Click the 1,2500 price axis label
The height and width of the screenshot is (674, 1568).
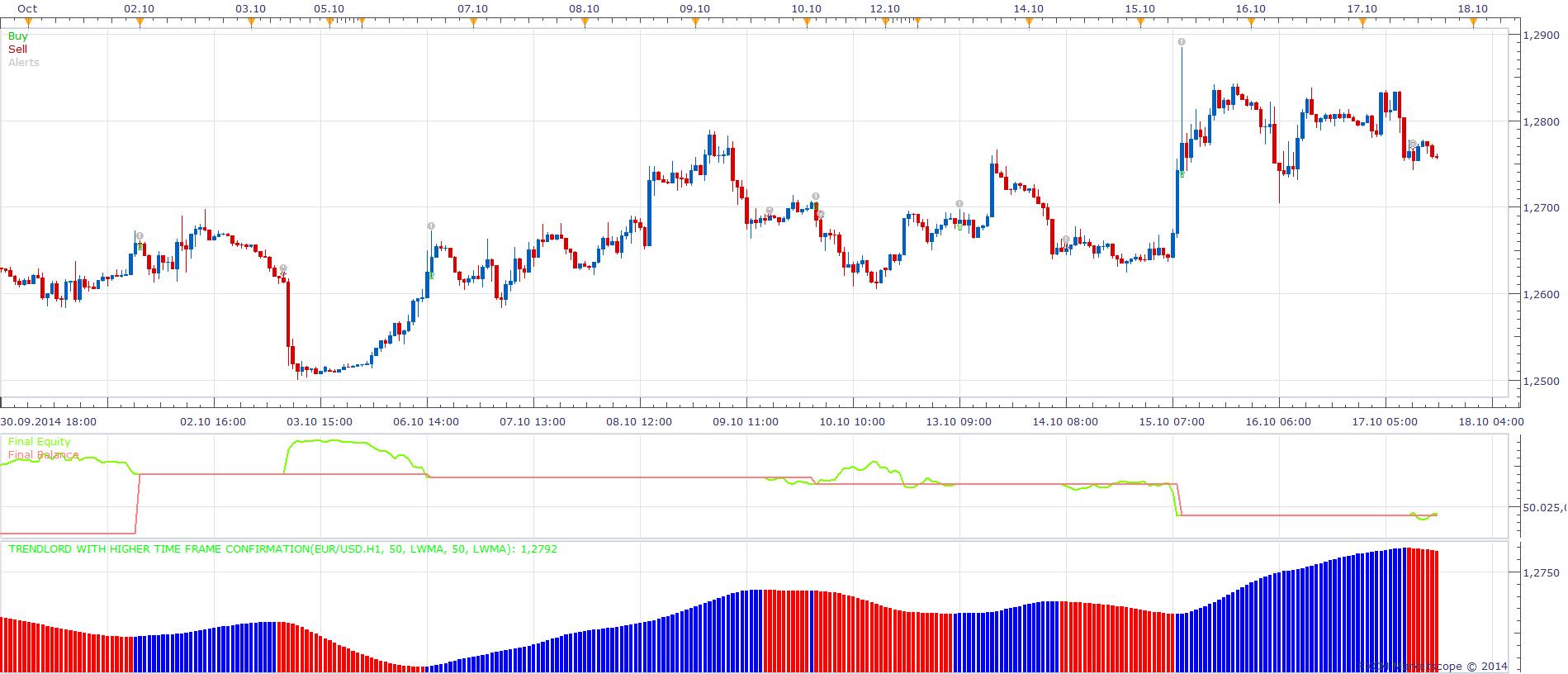pyautogui.click(x=1542, y=382)
